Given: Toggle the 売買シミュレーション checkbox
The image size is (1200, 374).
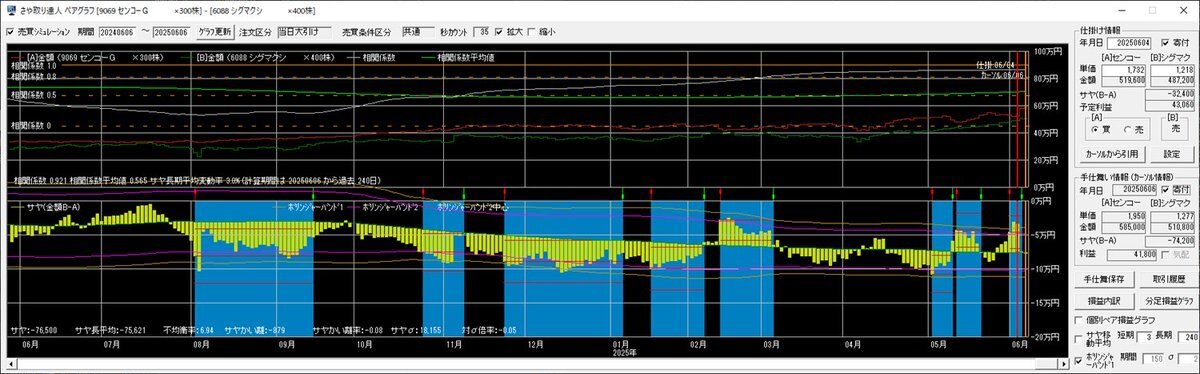Looking at the screenshot, I should (x=11, y=32).
